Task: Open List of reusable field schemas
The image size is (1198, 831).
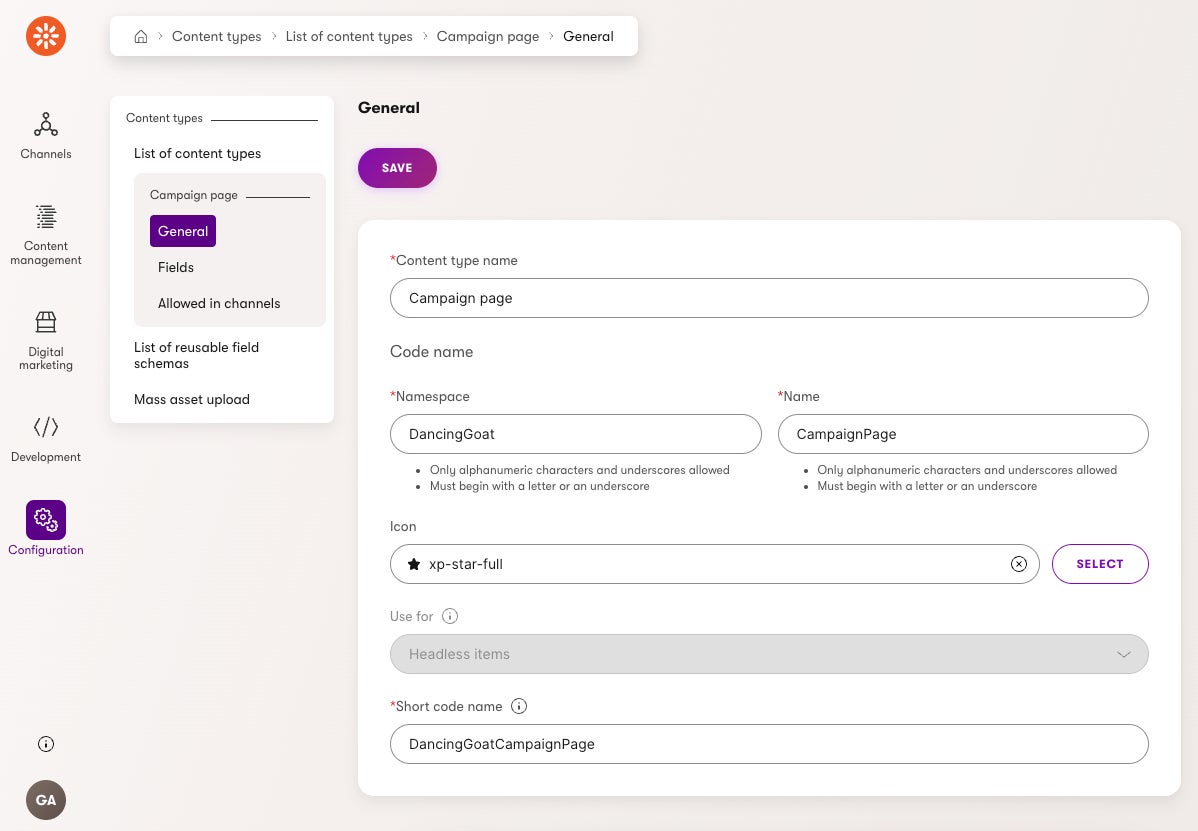Action: [196, 355]
